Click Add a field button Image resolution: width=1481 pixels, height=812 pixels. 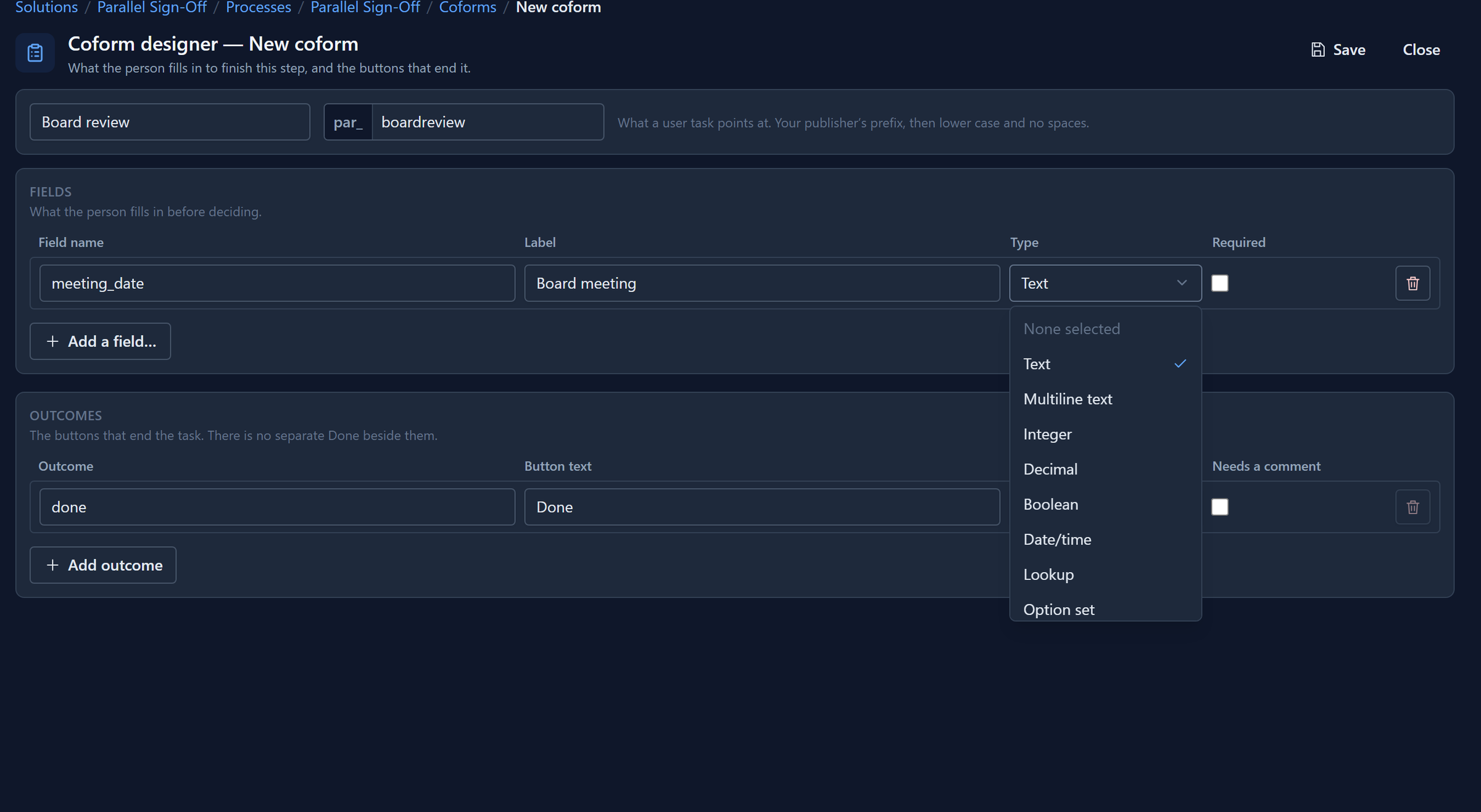(101, 341)
